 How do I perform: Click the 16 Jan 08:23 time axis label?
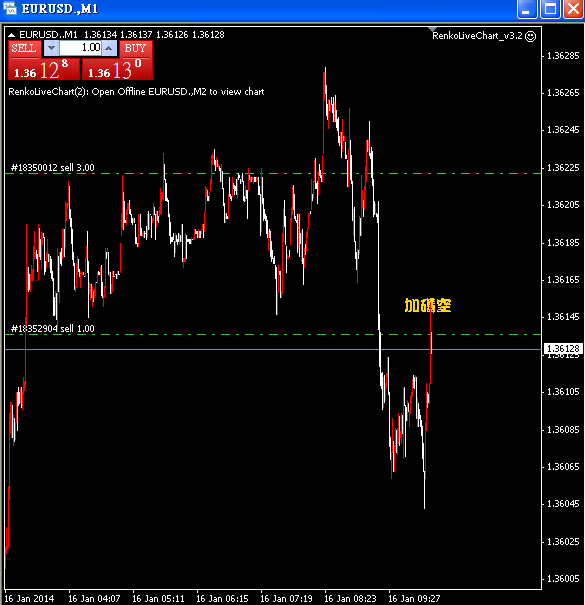pos(350,598)
